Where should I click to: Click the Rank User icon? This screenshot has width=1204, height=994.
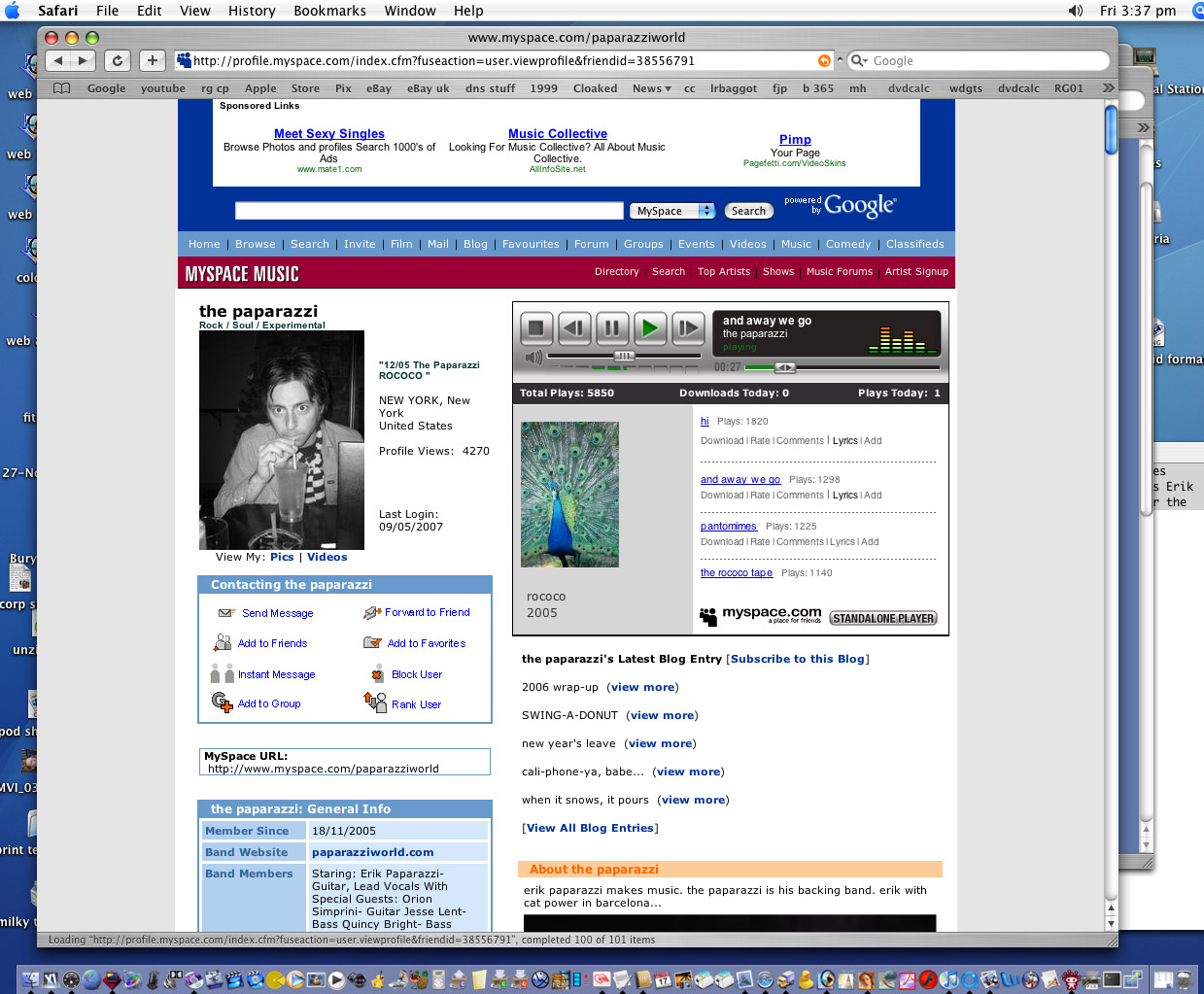coord(375,702)
